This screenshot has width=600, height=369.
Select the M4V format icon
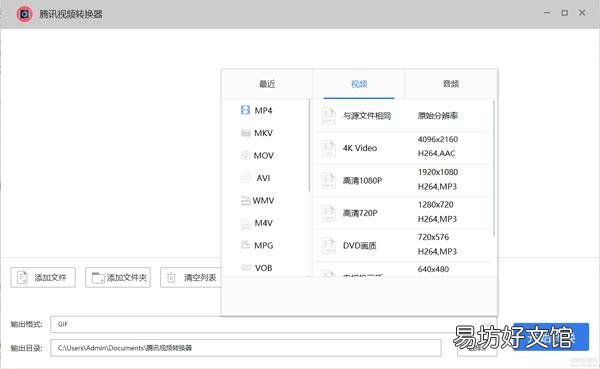245,223
